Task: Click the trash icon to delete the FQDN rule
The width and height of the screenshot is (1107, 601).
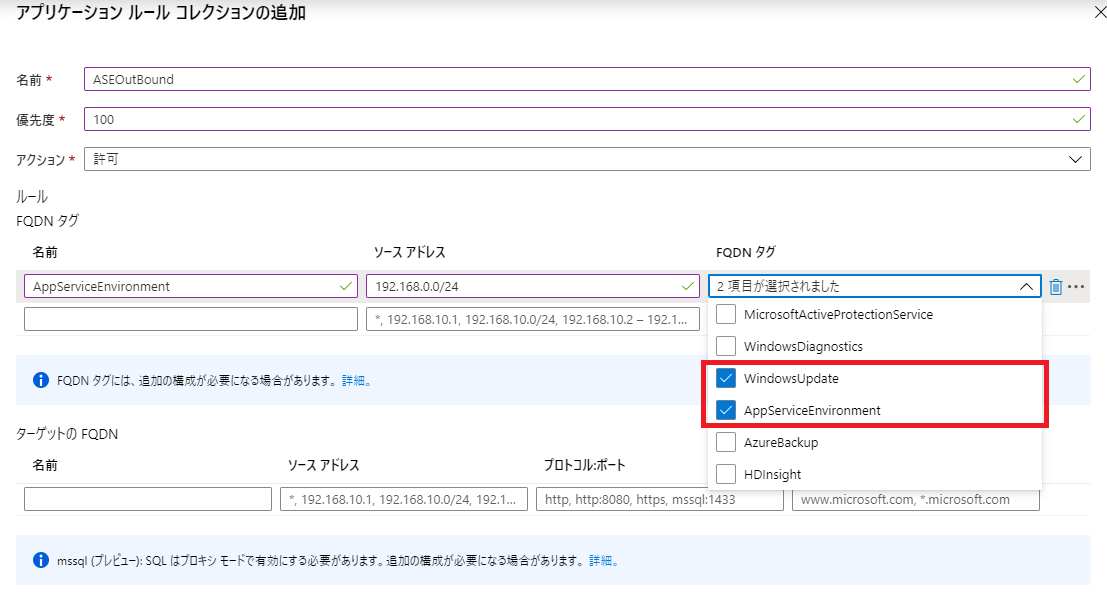Action: point(1056,287)
